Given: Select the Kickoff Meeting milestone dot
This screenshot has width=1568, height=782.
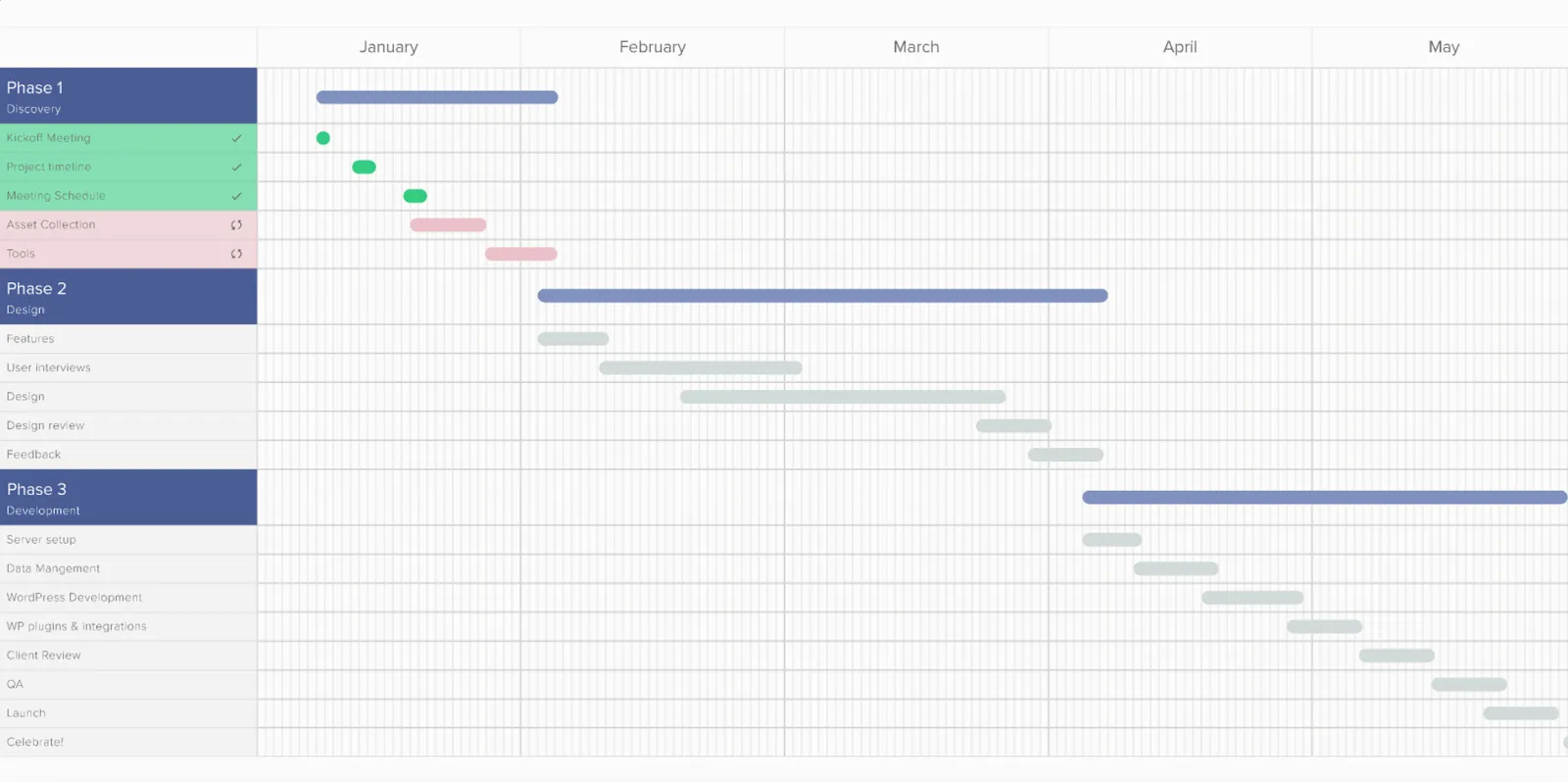Looking at the screenshot, I should click(323, 138).
